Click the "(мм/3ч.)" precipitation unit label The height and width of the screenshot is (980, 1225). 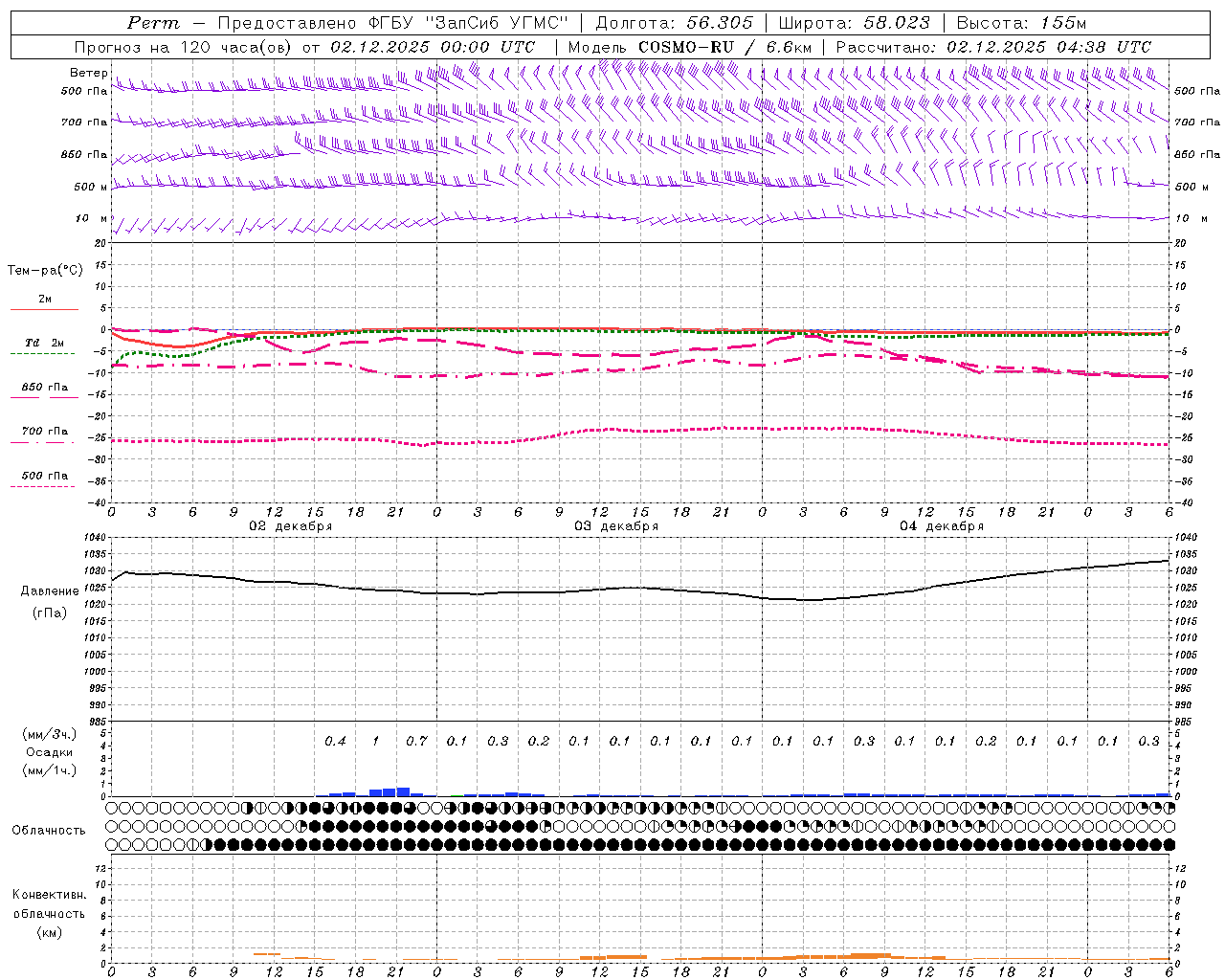[50, 734]
